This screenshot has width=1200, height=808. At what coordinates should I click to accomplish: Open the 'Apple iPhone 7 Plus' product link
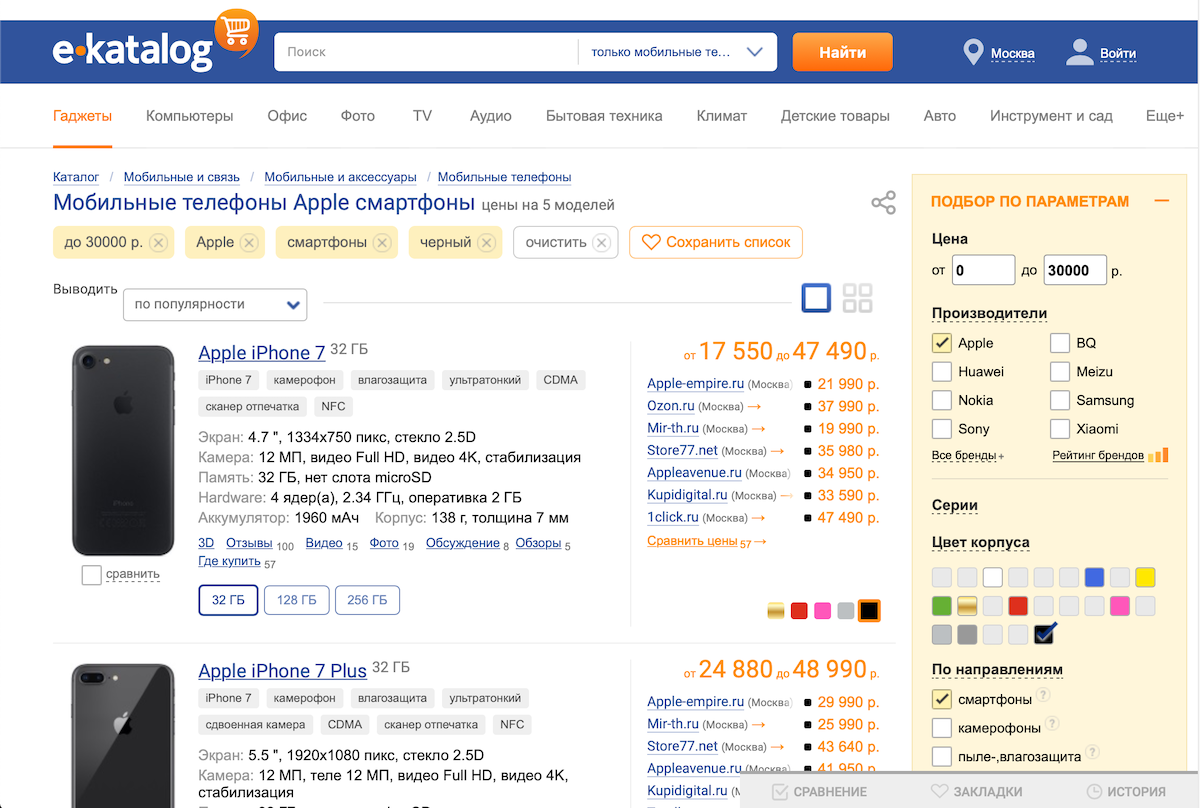click(x=283, y=671)
